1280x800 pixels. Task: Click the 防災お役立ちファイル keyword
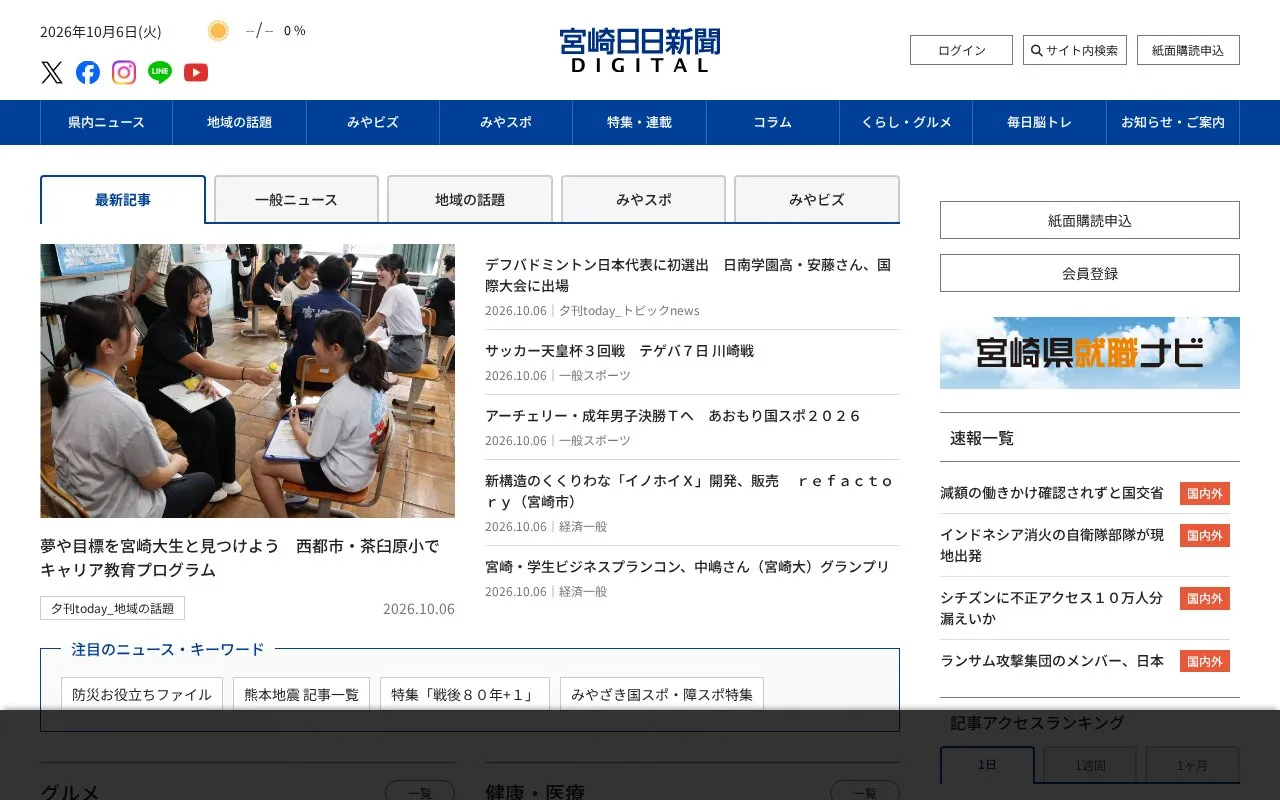click(142, 694)
